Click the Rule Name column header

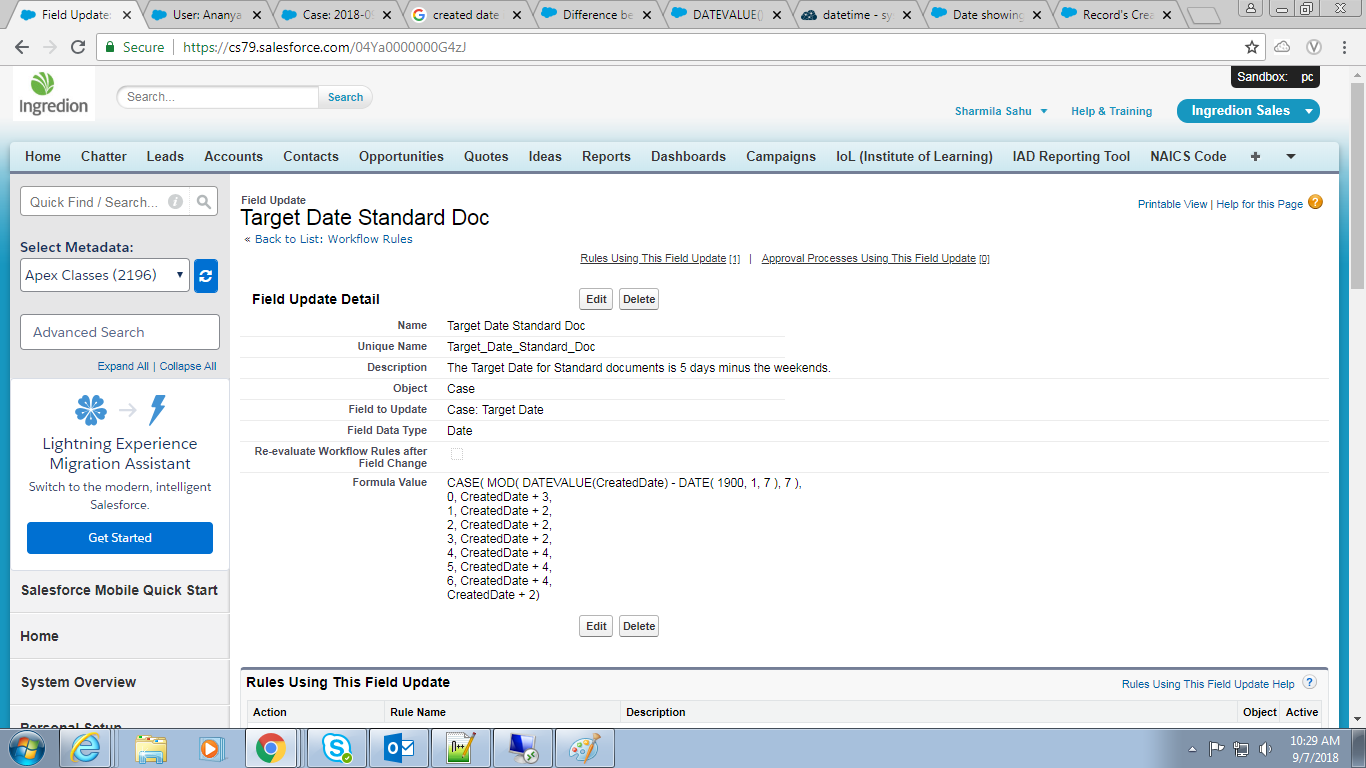418,712
